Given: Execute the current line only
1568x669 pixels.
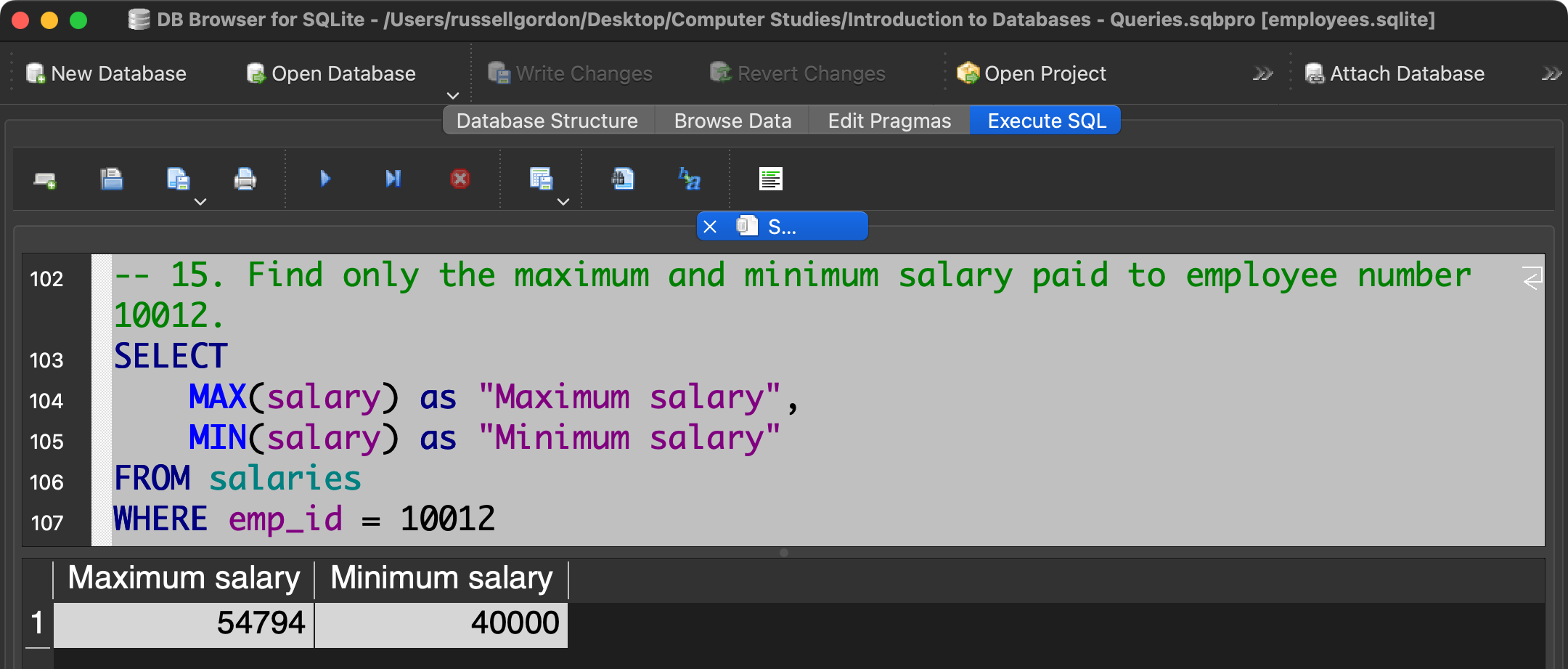Looking at the screenshot, I should point(393,179).
